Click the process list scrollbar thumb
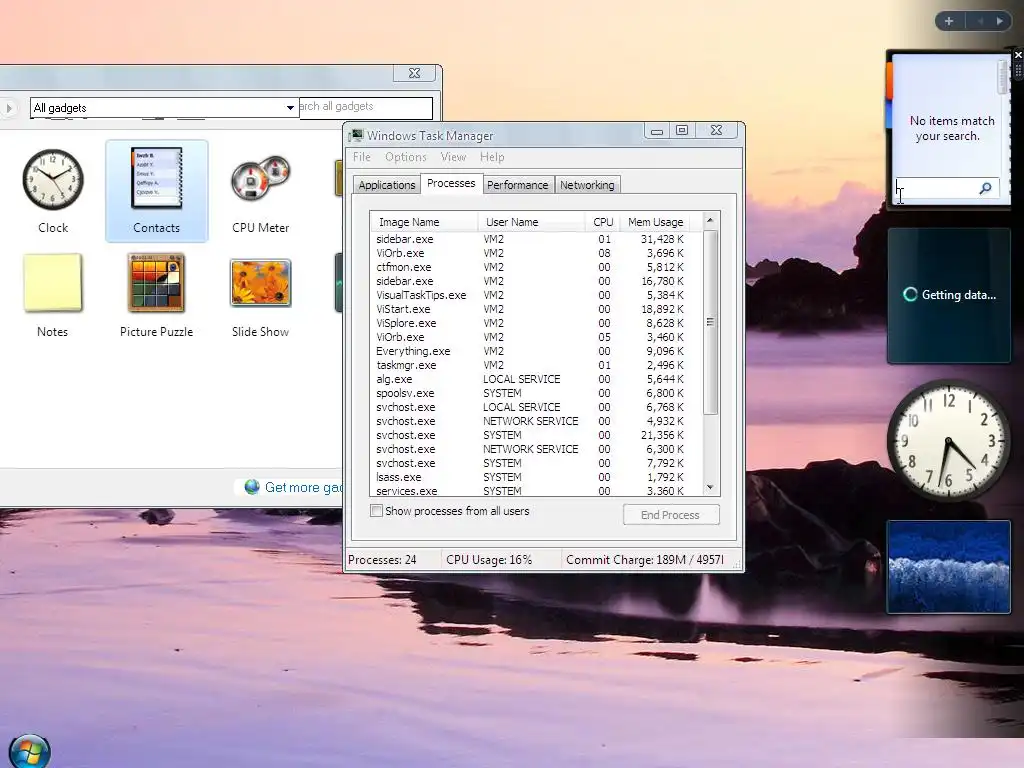Screen dimensions: 1024x768 point(711,322)
